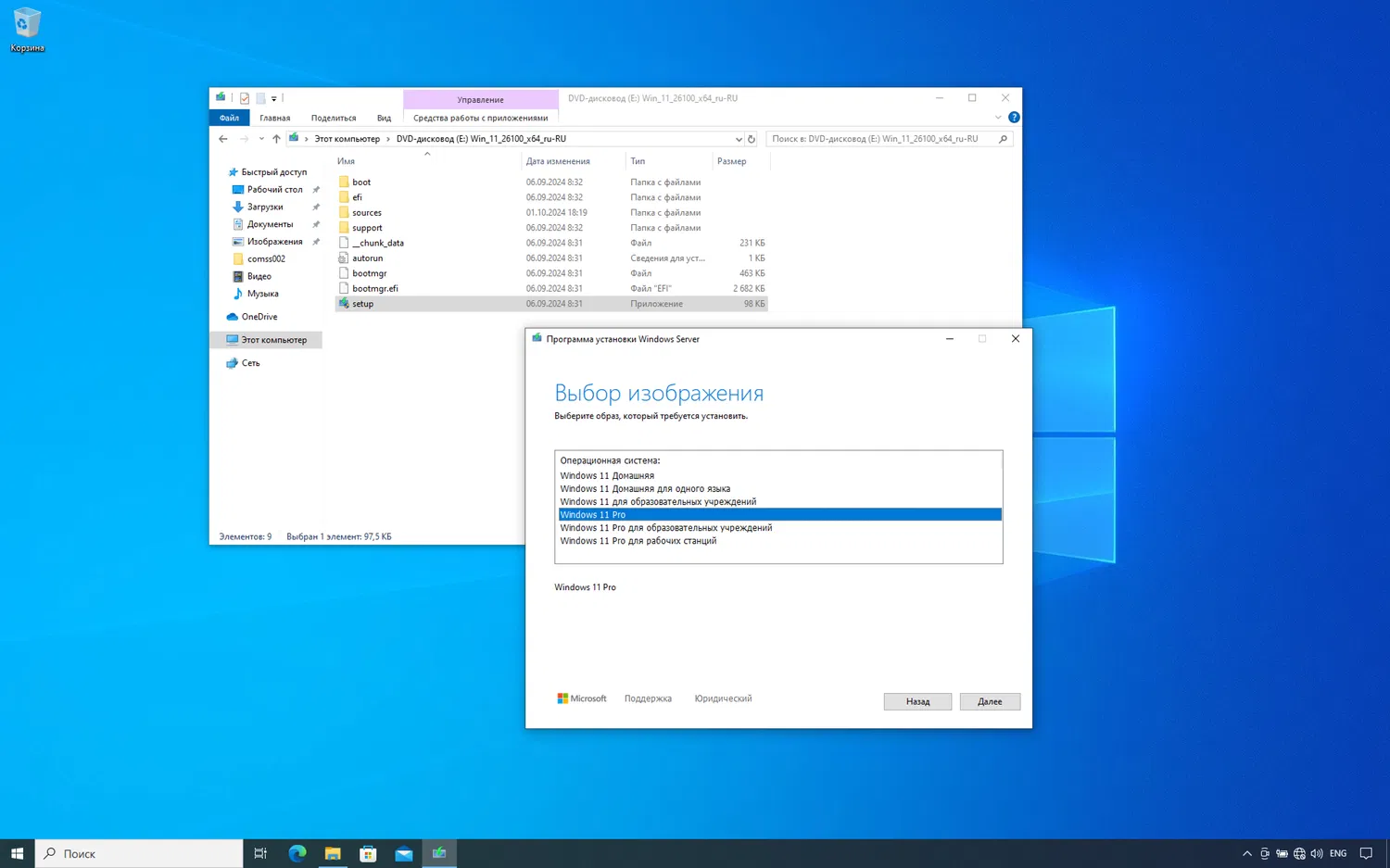Click the Далее button in setup

click(x=990, y=701)
